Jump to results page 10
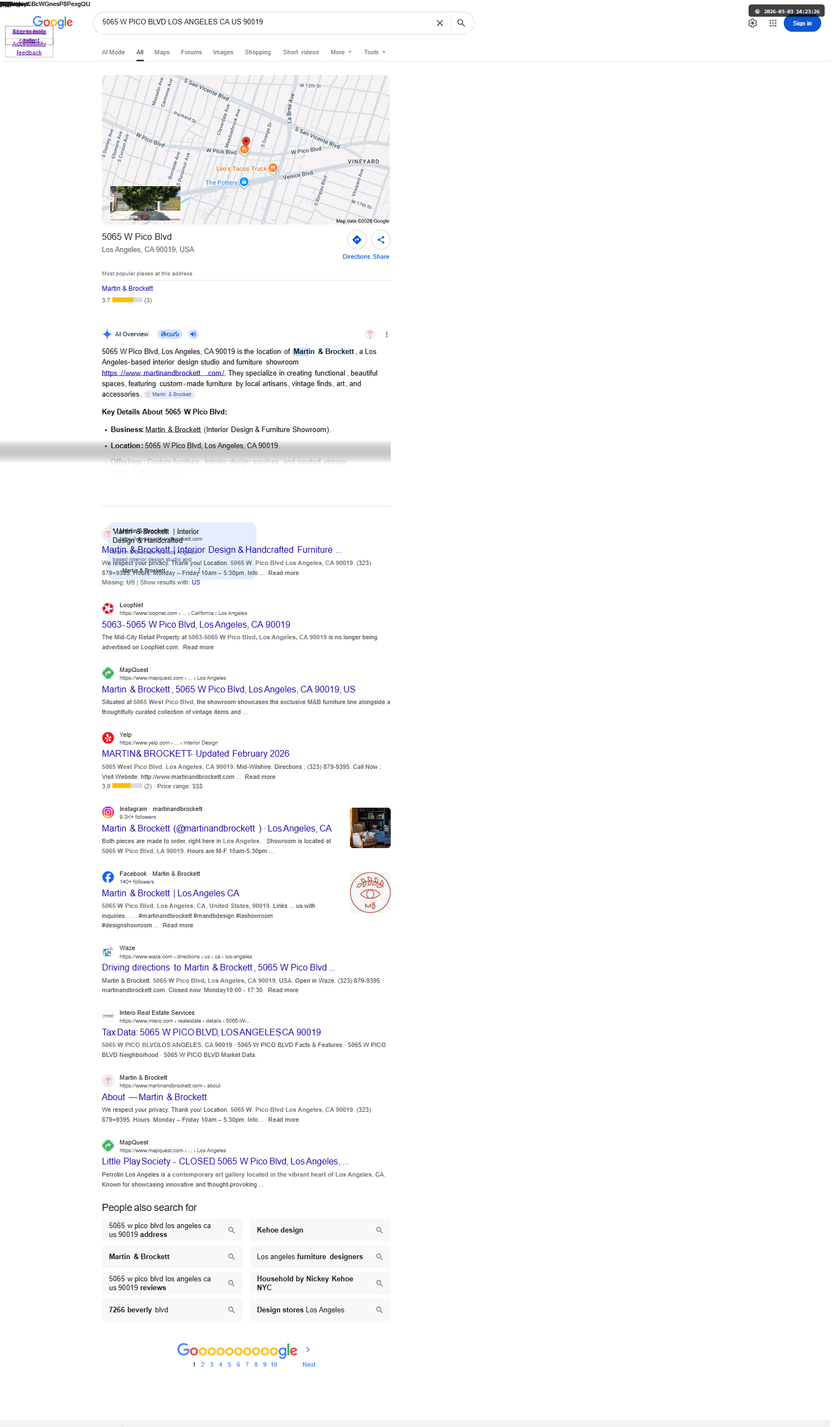Viewport: 840px width, 1427px height. tap(277, 1380)
